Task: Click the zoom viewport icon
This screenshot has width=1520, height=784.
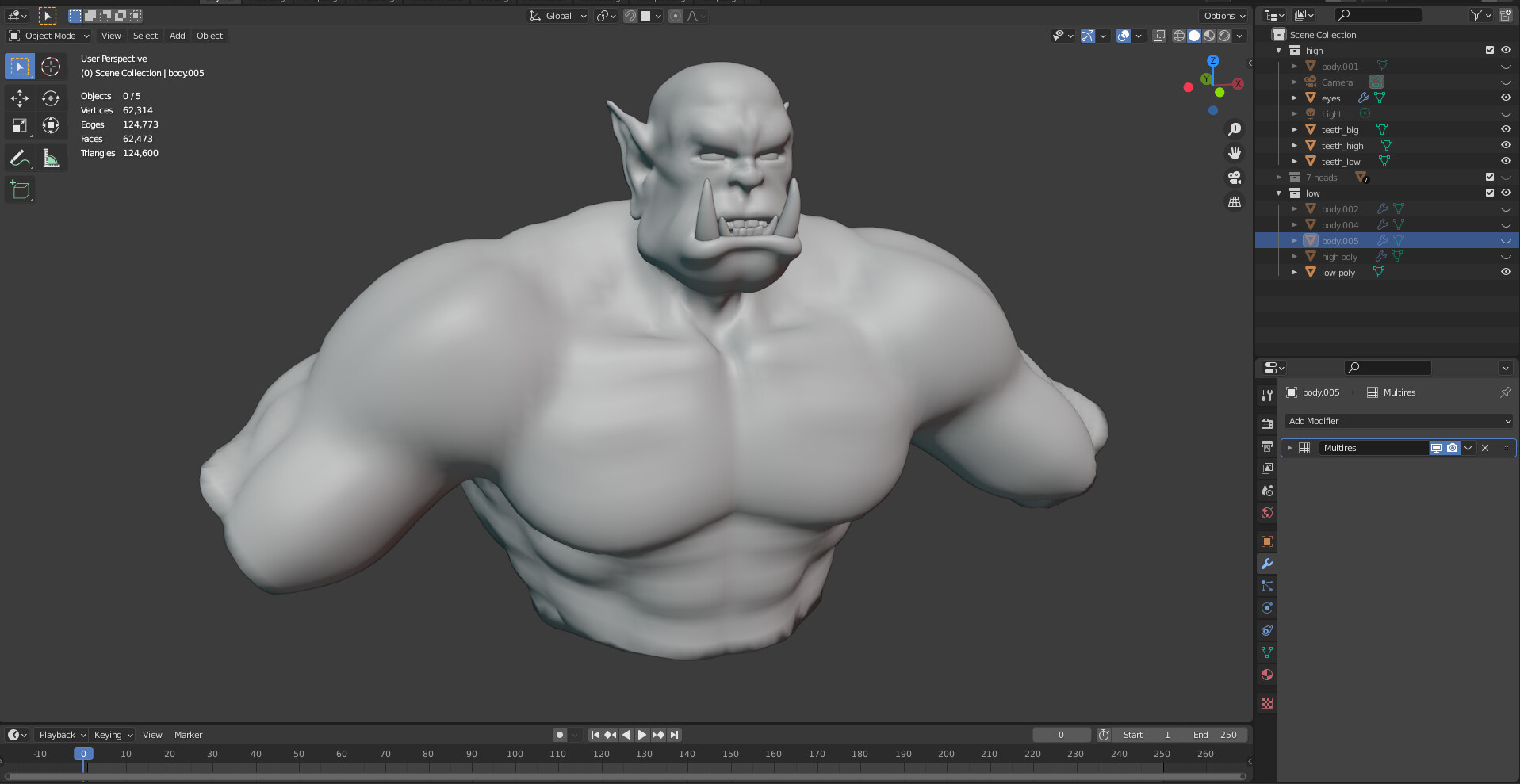Action: 1235,129
